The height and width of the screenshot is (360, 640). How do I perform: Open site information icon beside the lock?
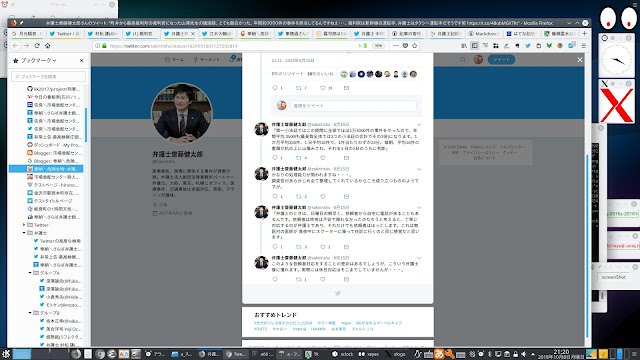coord(97,46)
